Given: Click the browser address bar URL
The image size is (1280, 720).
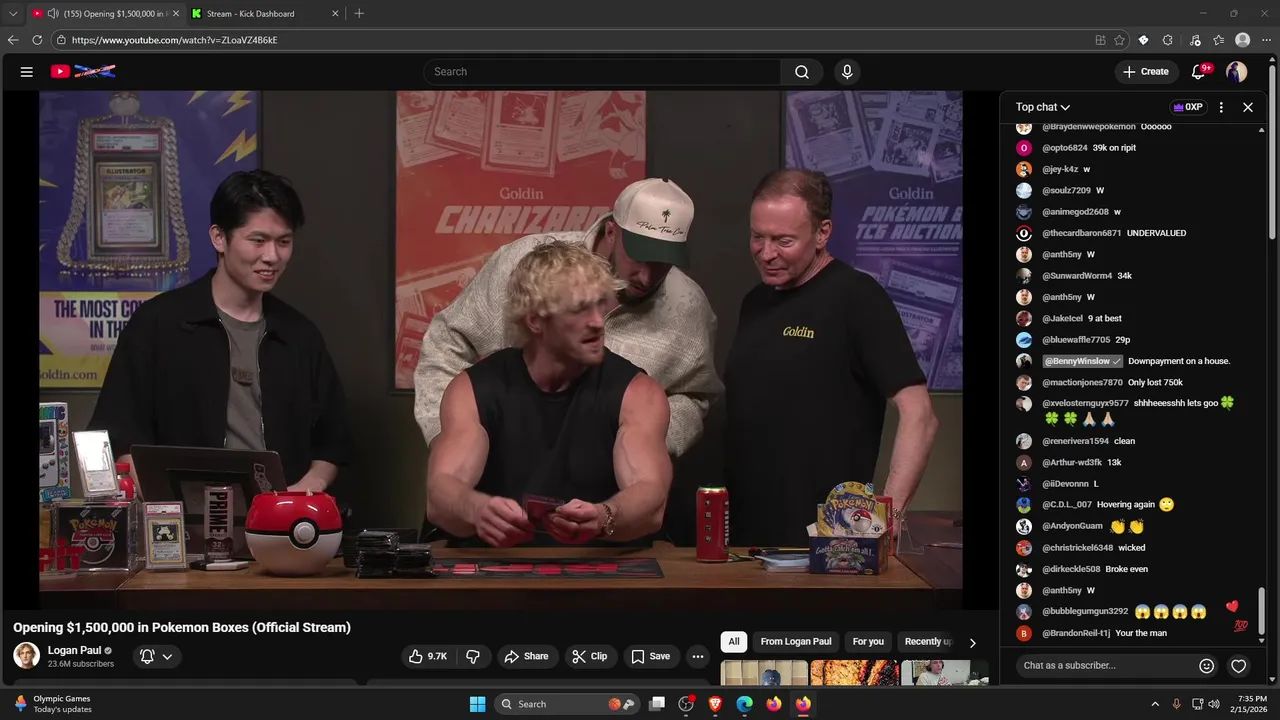Looking at the screenshot, I should (174, 40).
